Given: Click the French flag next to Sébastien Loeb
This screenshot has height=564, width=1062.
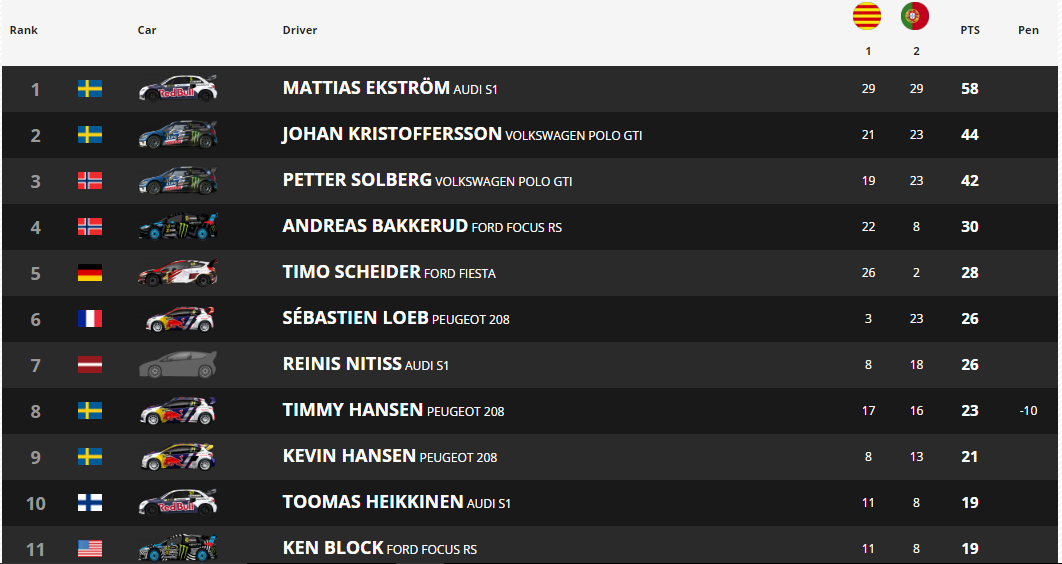Looking at the screenshot, I should coord(90,319).
